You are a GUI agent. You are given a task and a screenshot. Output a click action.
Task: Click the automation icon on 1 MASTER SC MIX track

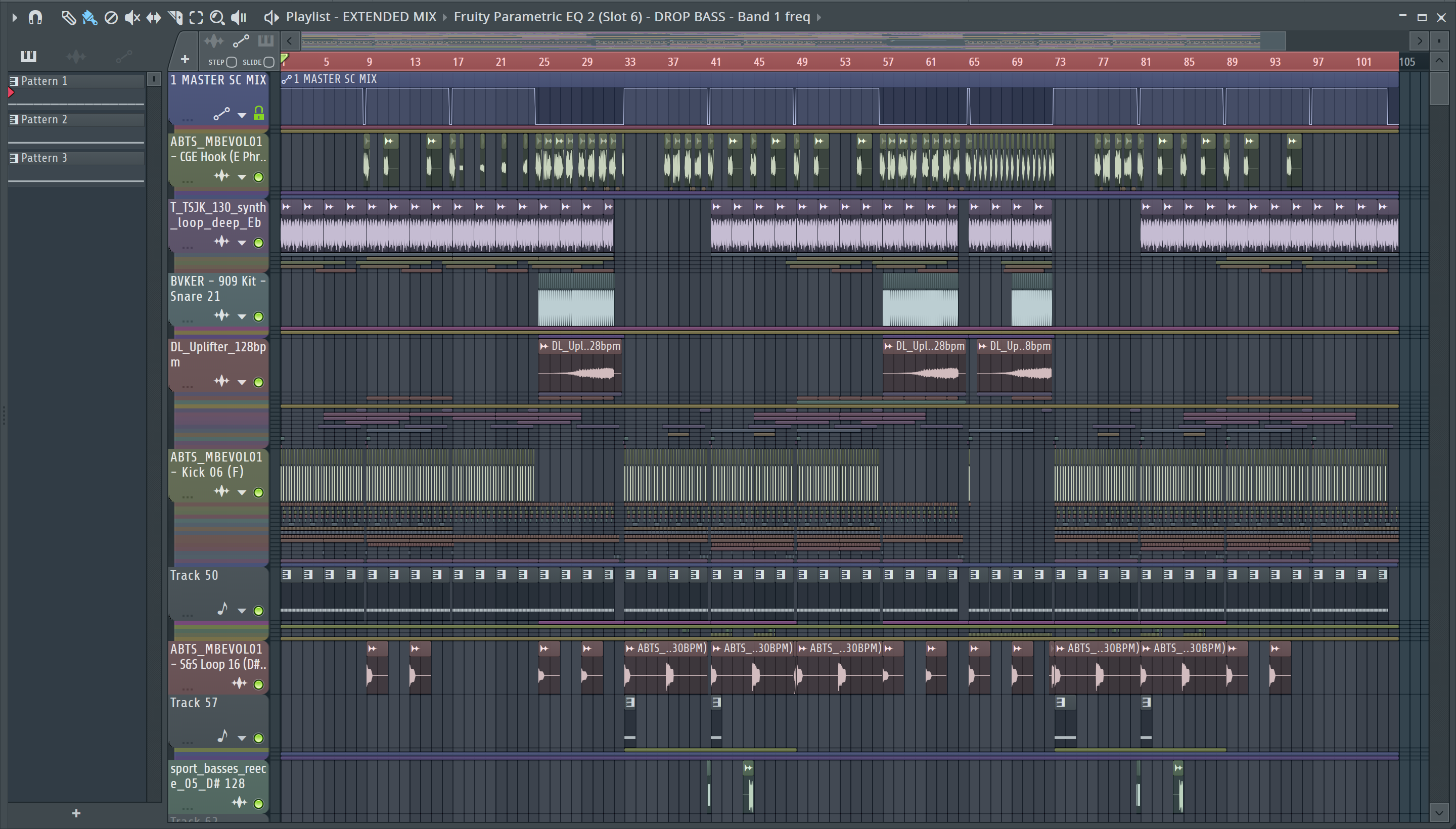coord(221,114)
